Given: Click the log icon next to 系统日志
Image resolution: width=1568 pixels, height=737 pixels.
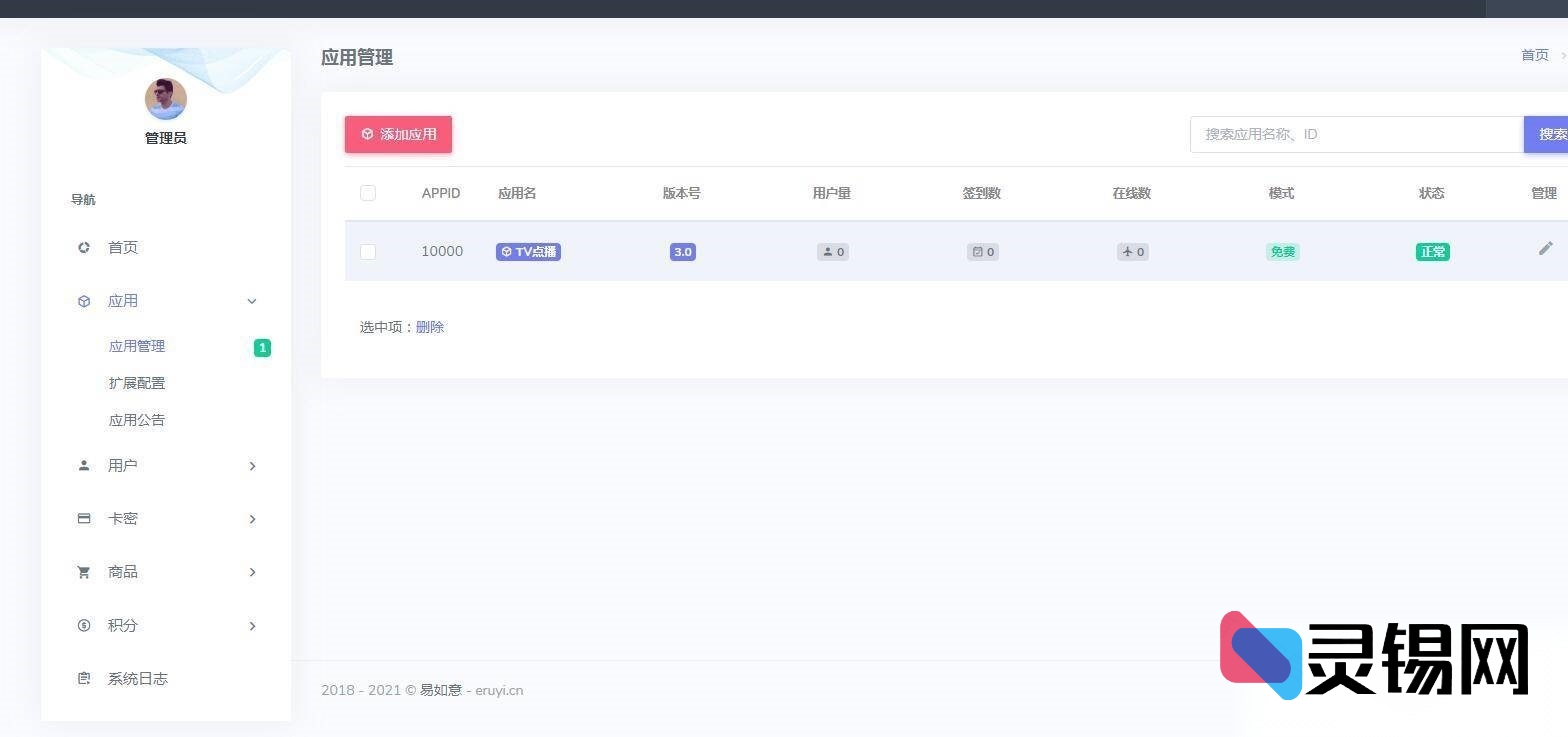Looking at the screenshot, I should 84,678.
